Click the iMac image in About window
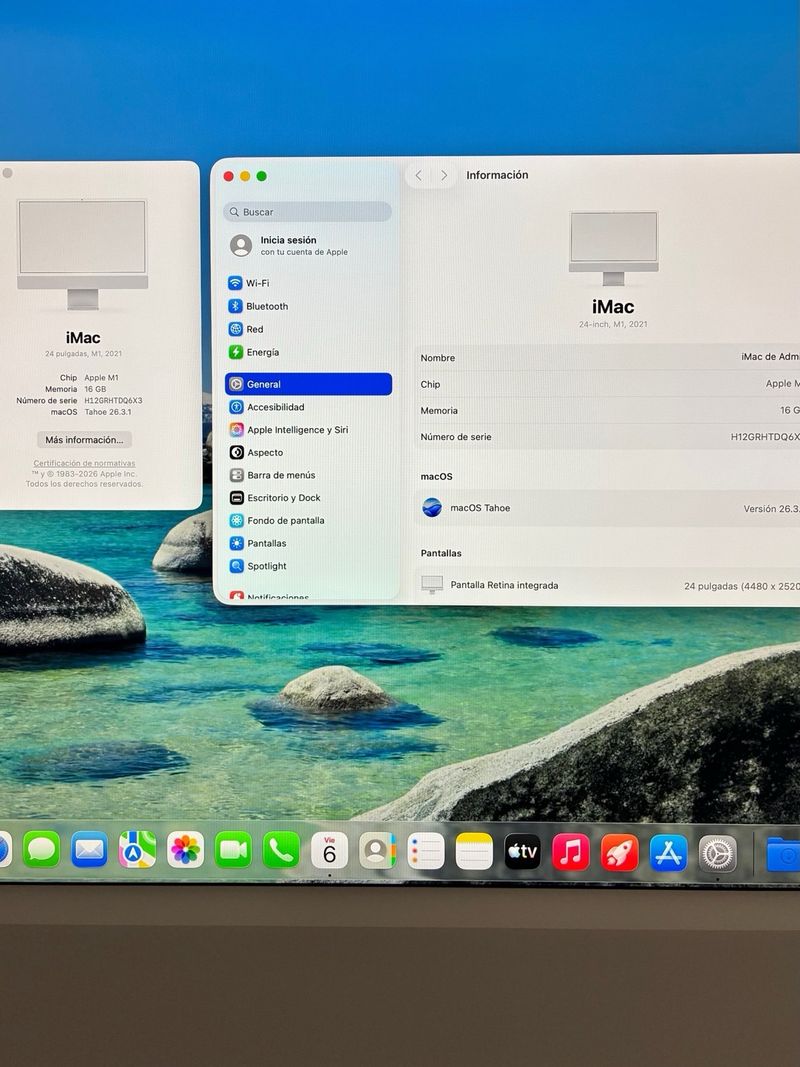 point(82,255)
